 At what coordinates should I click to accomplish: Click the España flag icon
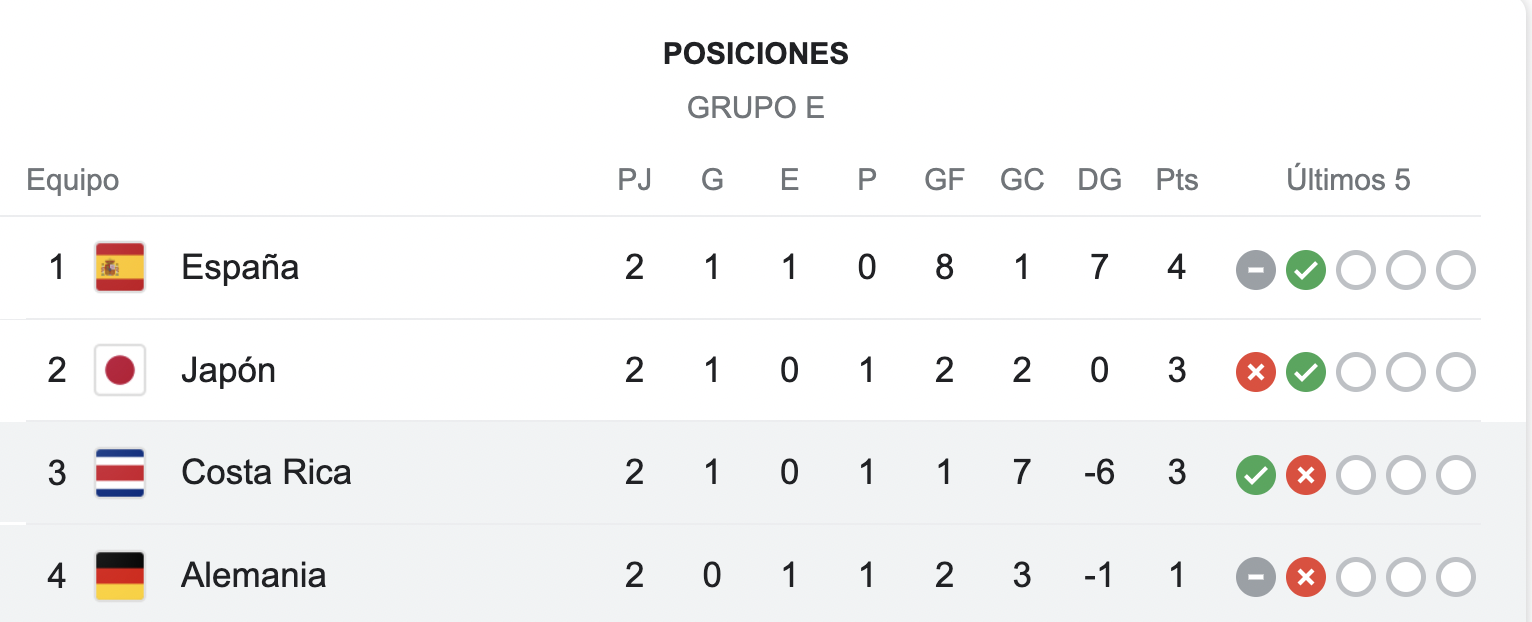[x=120, y=267]
